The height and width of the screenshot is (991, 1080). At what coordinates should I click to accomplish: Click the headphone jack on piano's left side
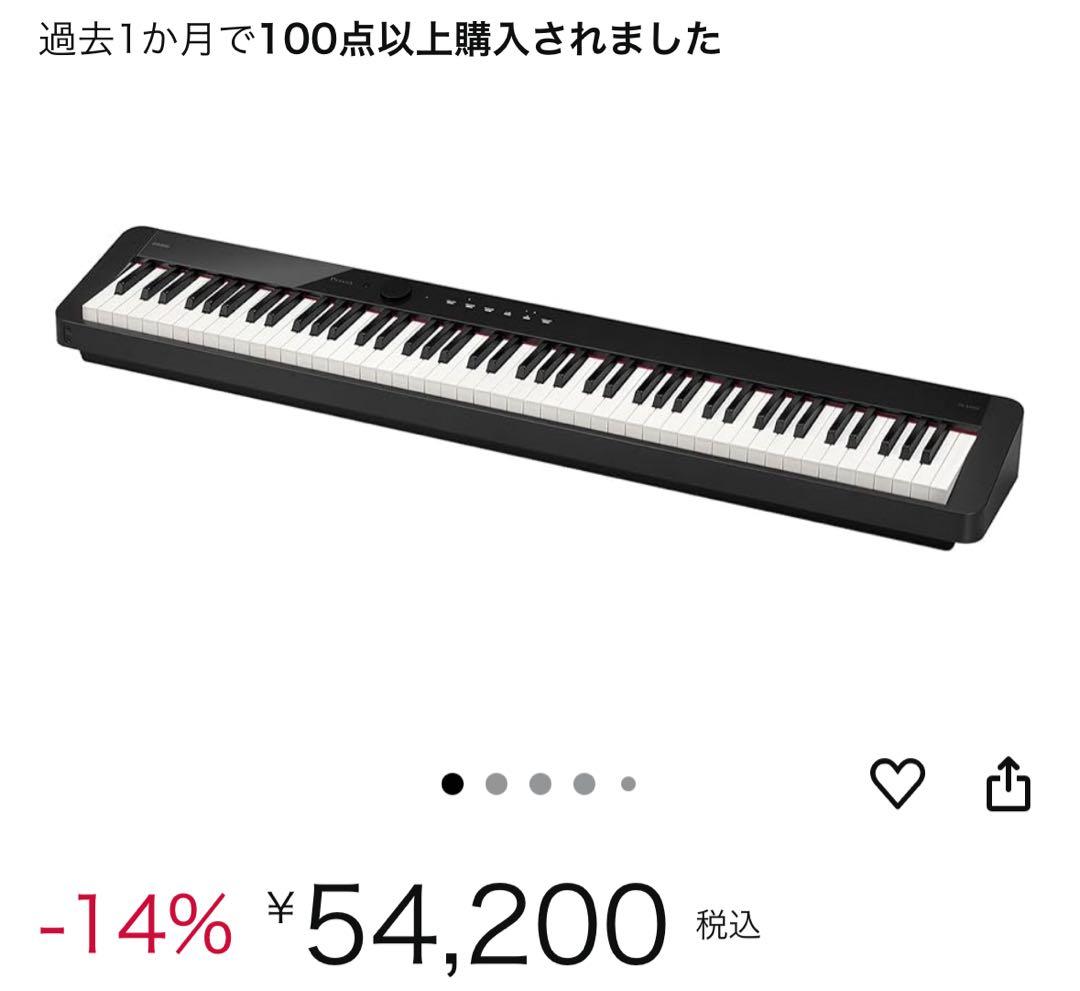68,335
